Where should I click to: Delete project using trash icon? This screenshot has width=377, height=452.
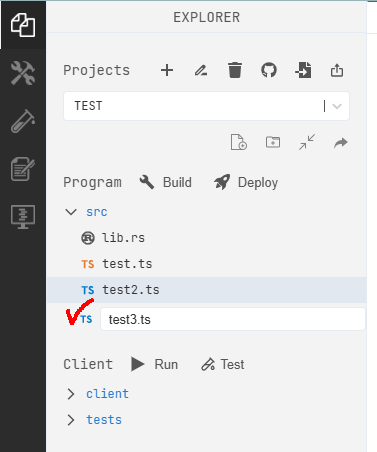coord(235,70)
